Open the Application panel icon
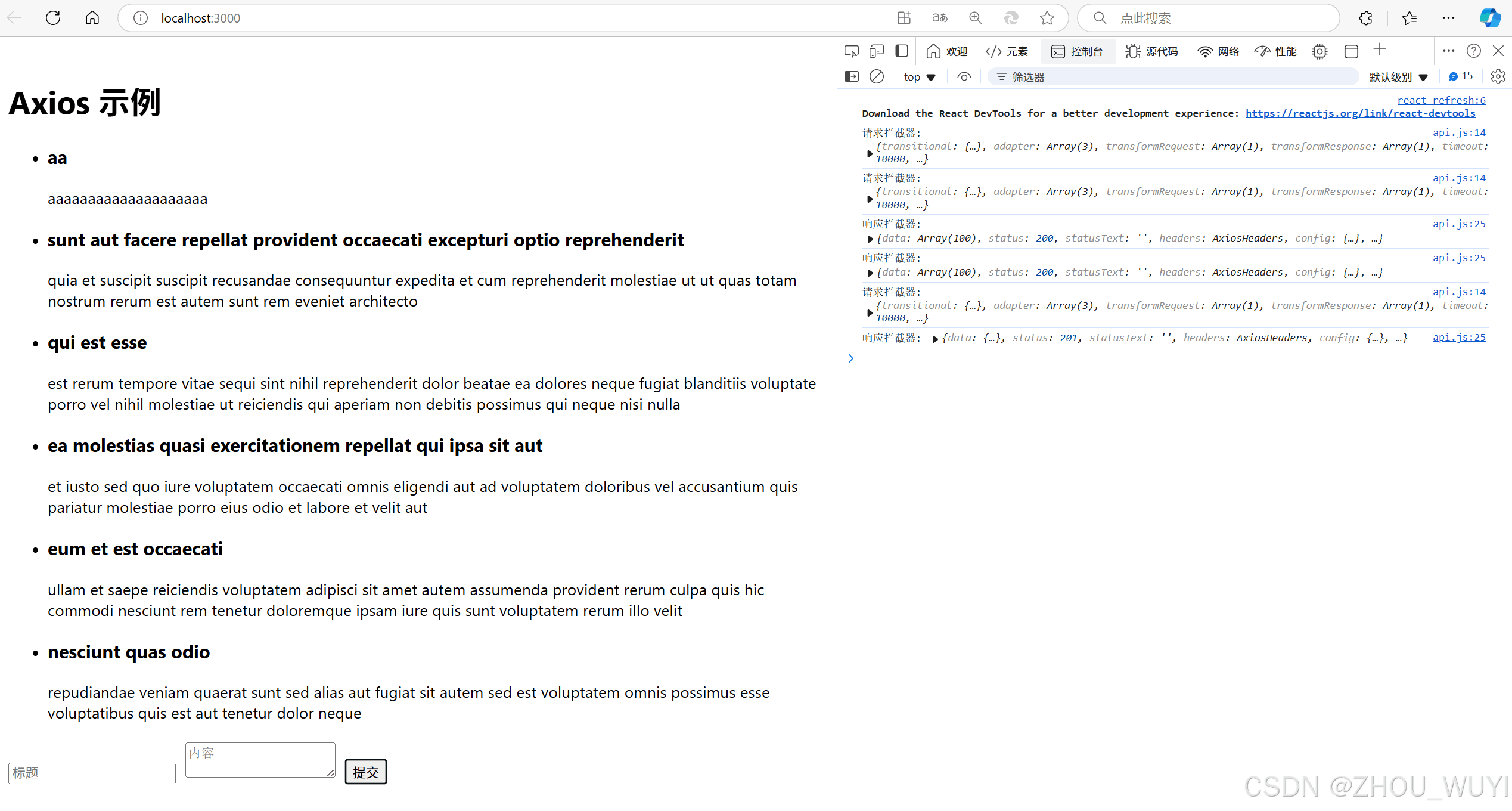The width and height of the screenshot is (1512, 811). click(1352, 51)
